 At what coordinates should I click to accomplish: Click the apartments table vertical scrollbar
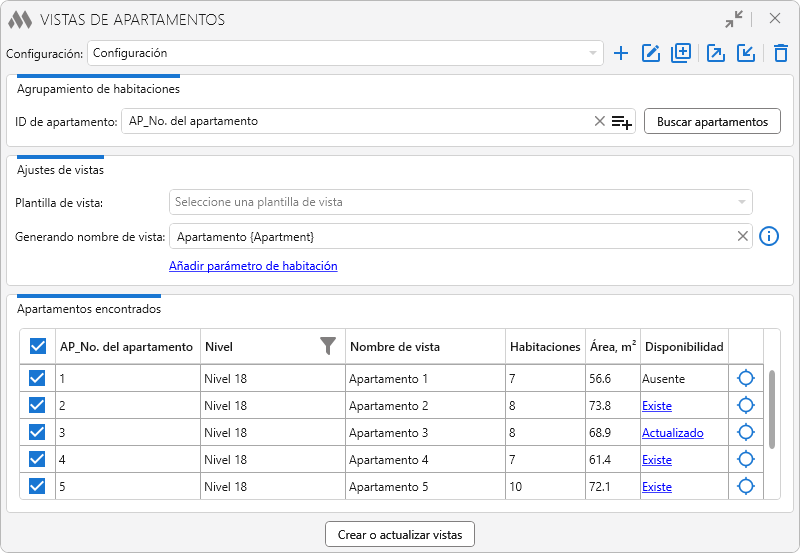coord(772,410)
